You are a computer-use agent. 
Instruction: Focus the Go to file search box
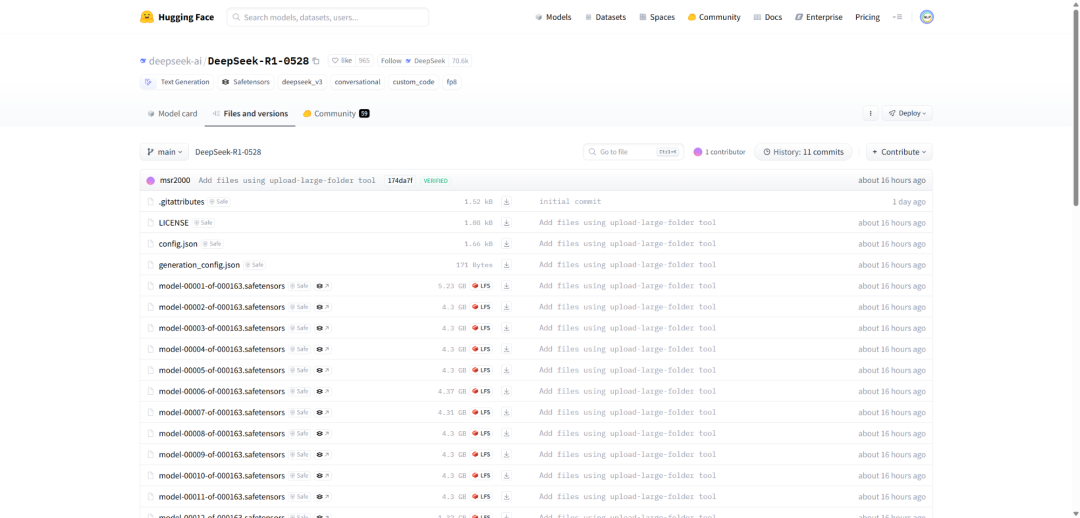point(634,152)
